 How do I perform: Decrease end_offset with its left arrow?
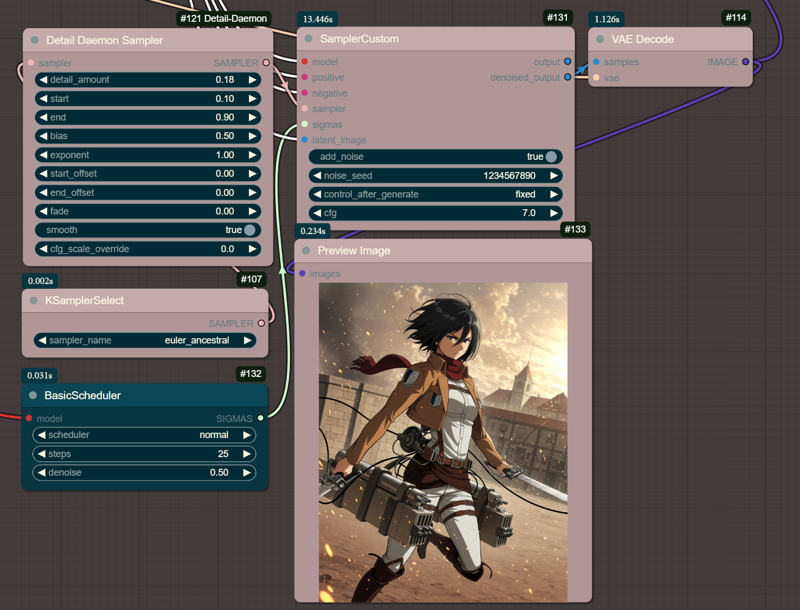(43, 193)
